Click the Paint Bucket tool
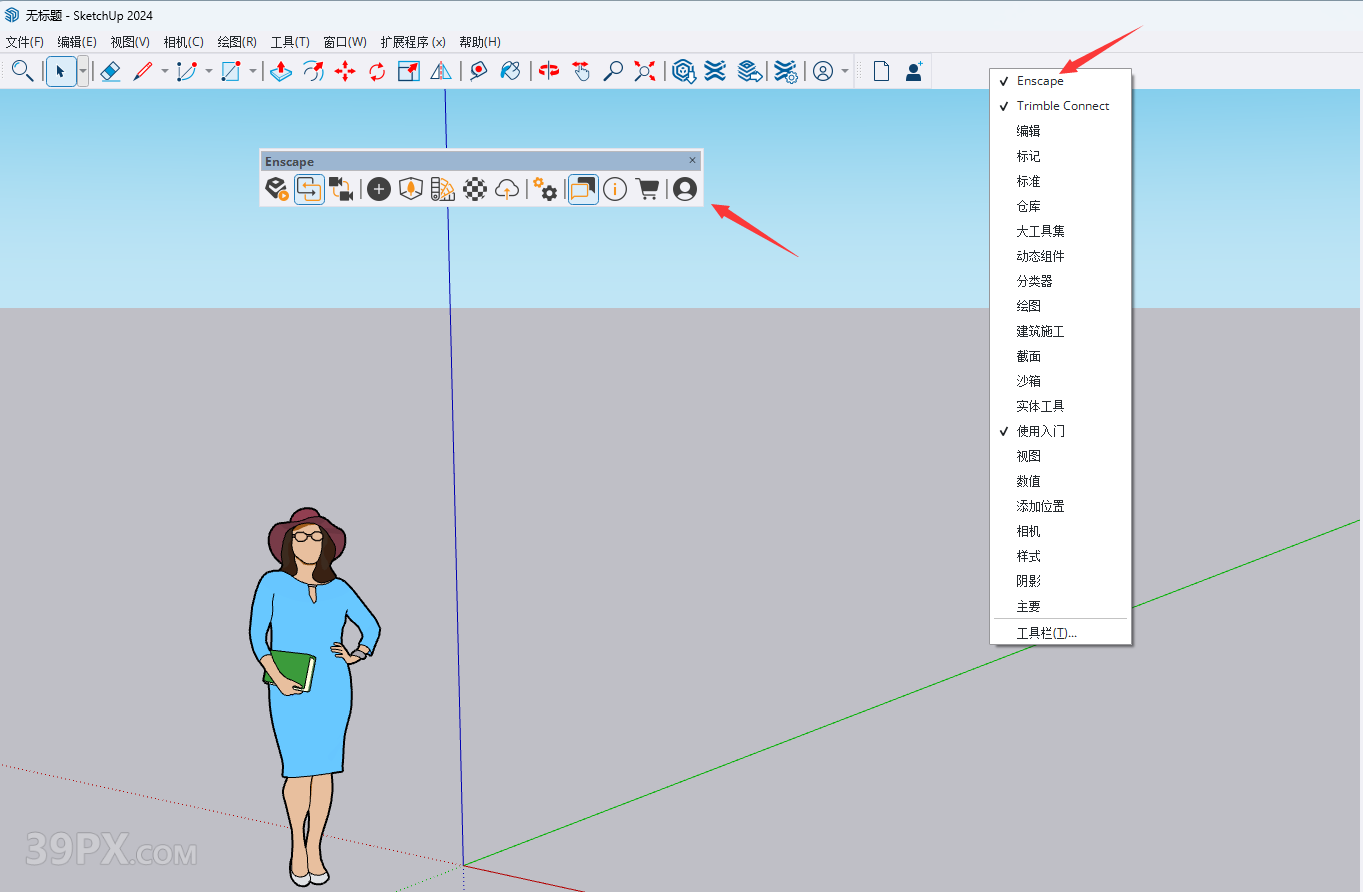Image resolution: width=1363 pixels, height=892 pixels. tap(510, 71)
